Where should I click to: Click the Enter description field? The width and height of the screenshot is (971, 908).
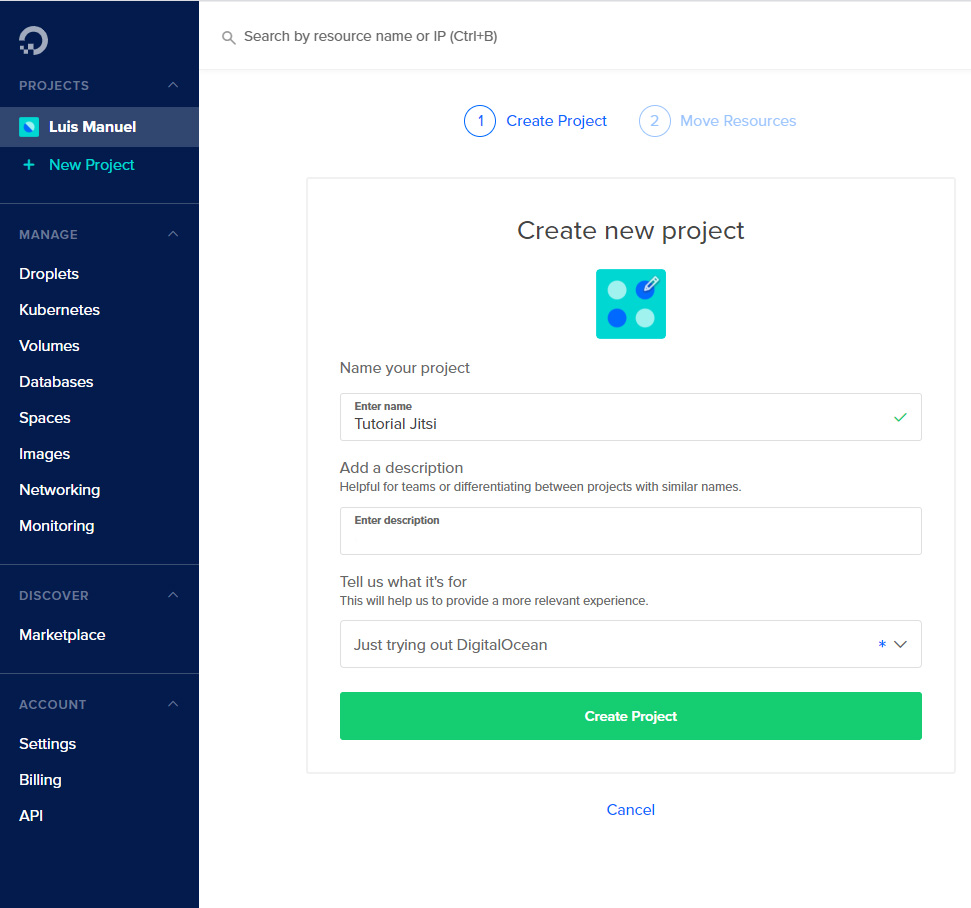point(630,531)
